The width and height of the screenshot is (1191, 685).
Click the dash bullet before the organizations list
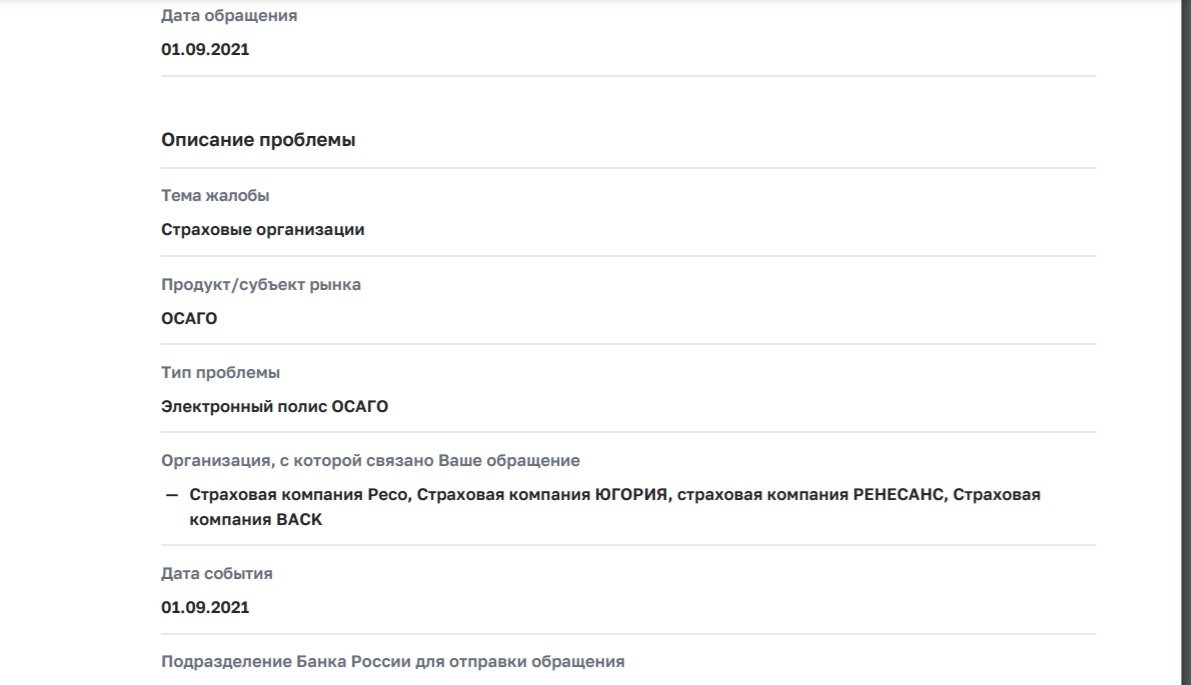pyautogui.click(x=172, y=495)
